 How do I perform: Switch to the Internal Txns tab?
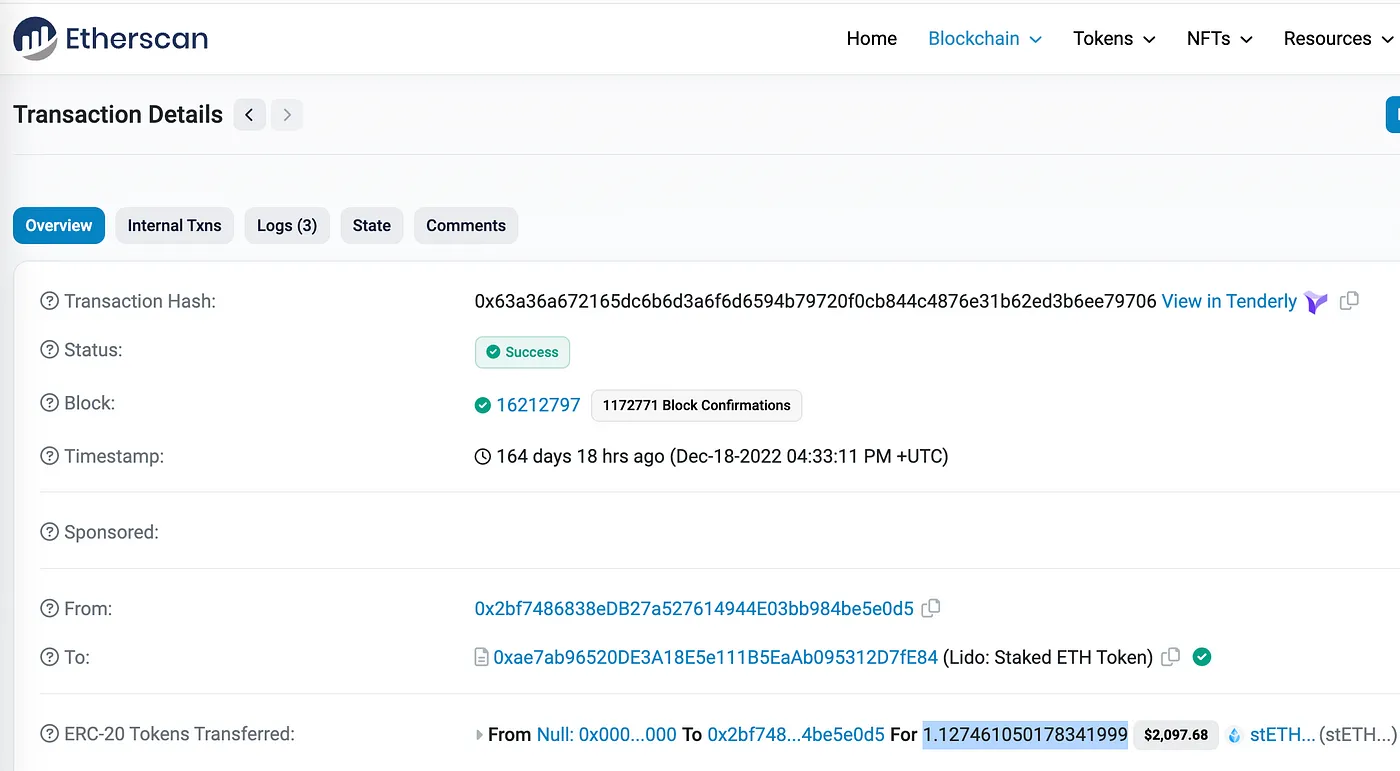174,225
